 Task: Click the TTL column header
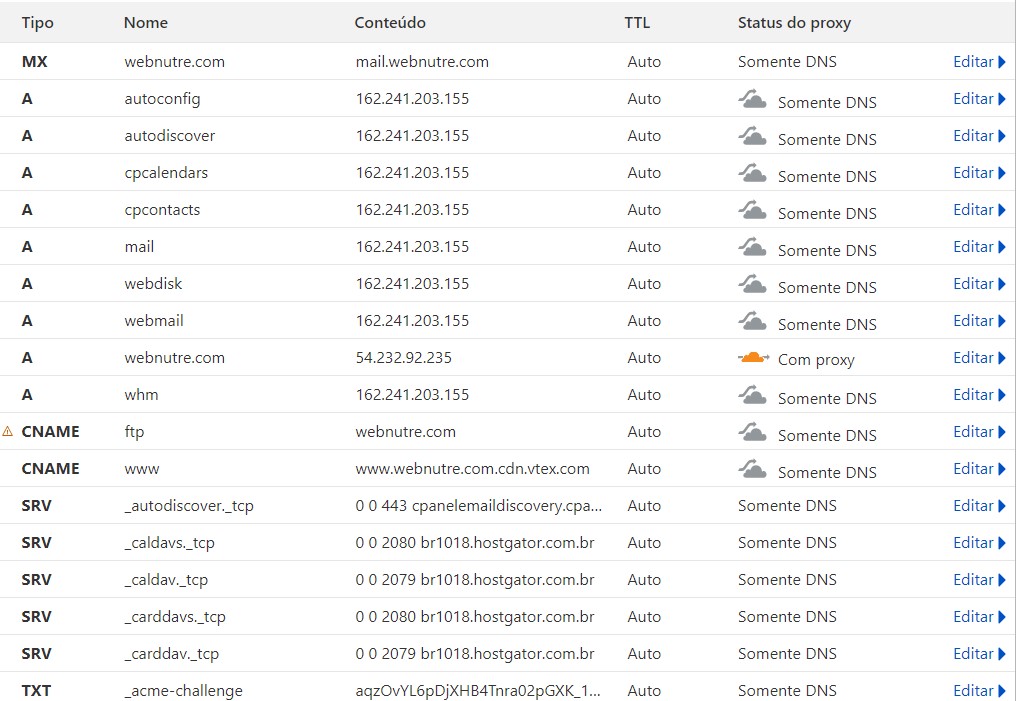(637, 22)
